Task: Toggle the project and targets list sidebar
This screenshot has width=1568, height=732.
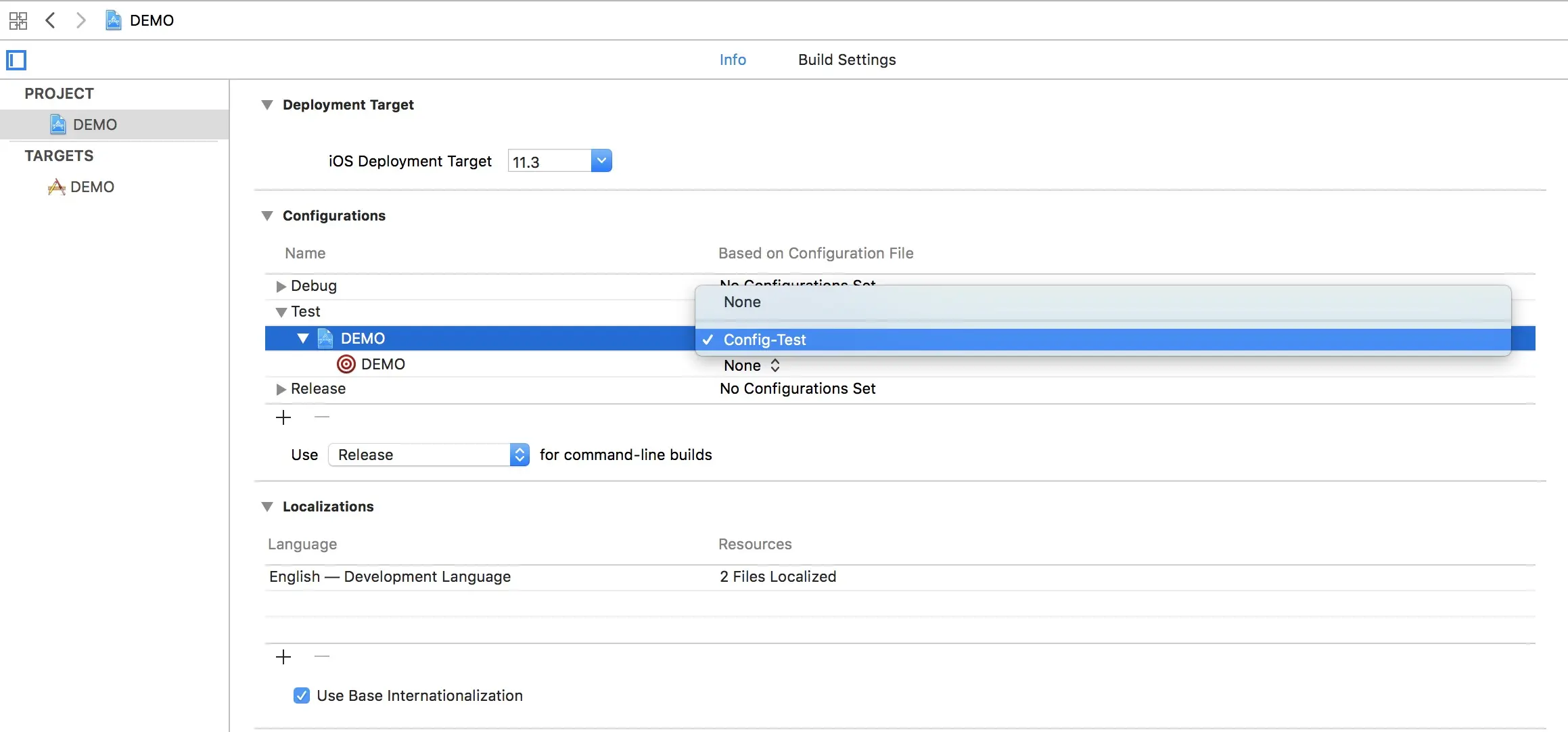Action: coord(16,60)
